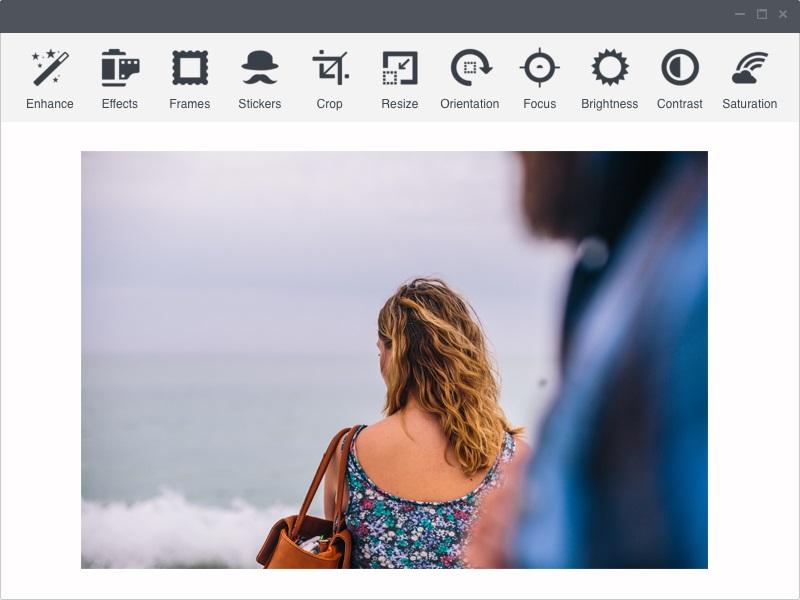800x600 pixels.
Task: Close the photo editor window
Action: click(783, 14)
